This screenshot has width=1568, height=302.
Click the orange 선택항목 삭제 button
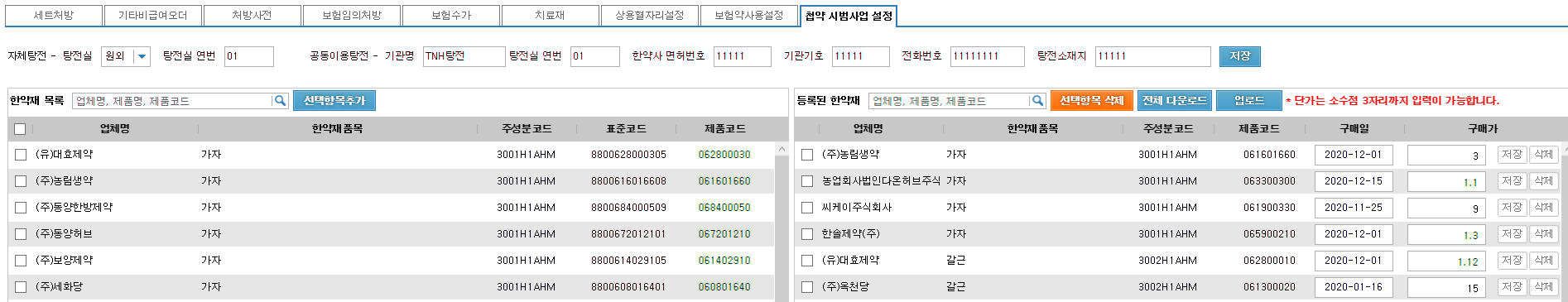(x=1092, y=101)
